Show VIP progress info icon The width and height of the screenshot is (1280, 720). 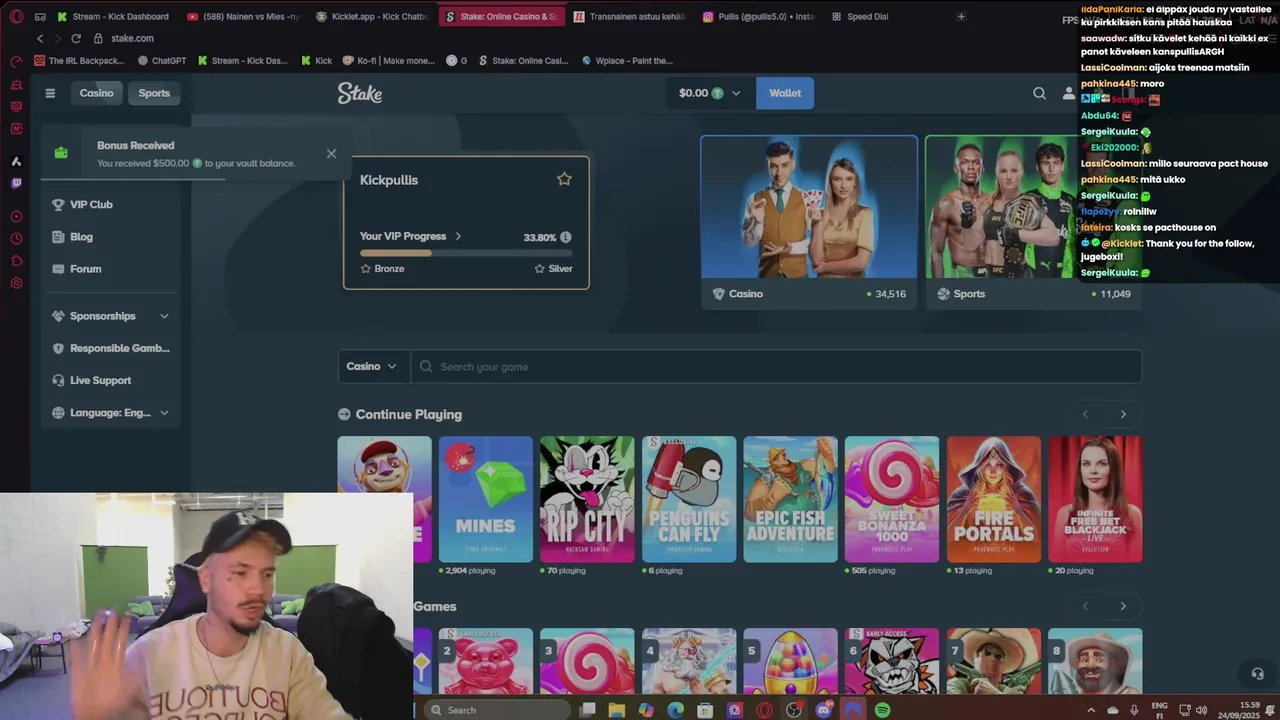[x=565, y=237]
